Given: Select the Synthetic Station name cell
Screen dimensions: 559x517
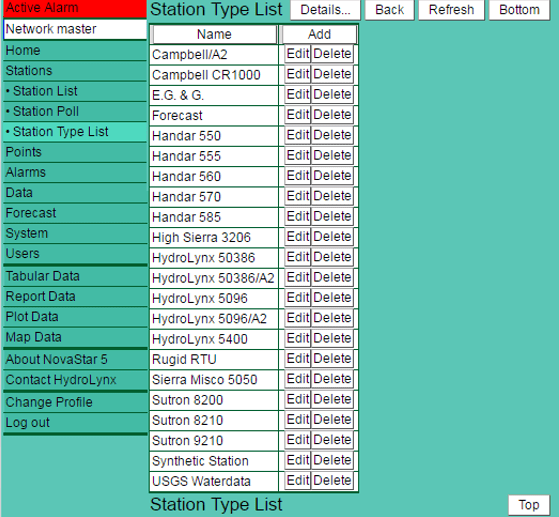Looking at the screenshot, I should 214,461.
